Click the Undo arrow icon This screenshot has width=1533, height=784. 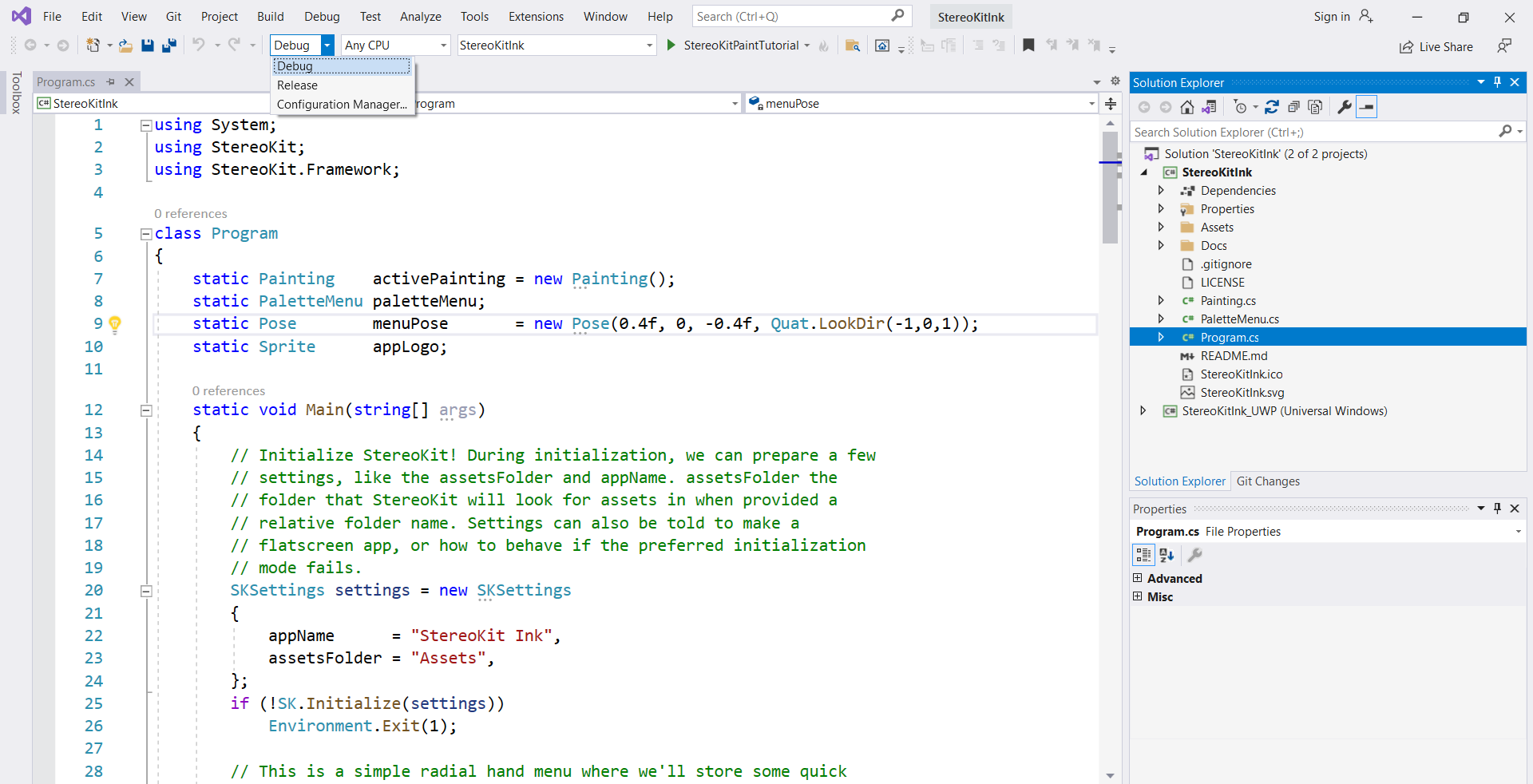[199, 45]
